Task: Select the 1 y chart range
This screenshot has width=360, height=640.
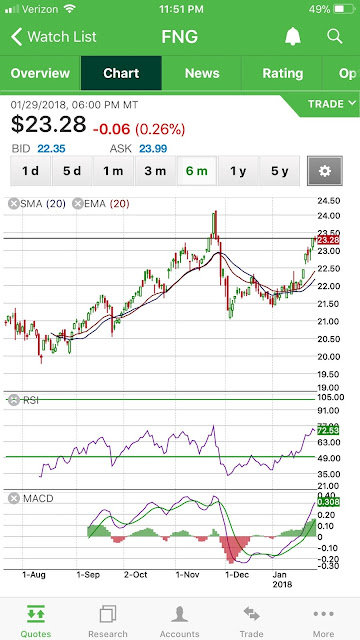Action: tap(238, 171)
